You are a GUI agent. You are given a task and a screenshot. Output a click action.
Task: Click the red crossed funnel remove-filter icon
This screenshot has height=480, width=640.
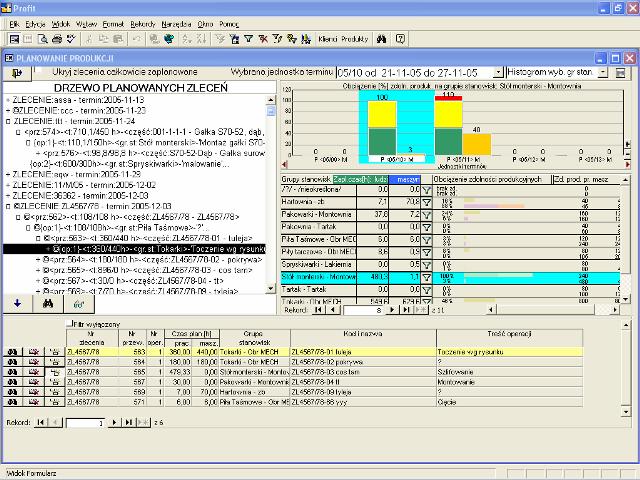263,39
